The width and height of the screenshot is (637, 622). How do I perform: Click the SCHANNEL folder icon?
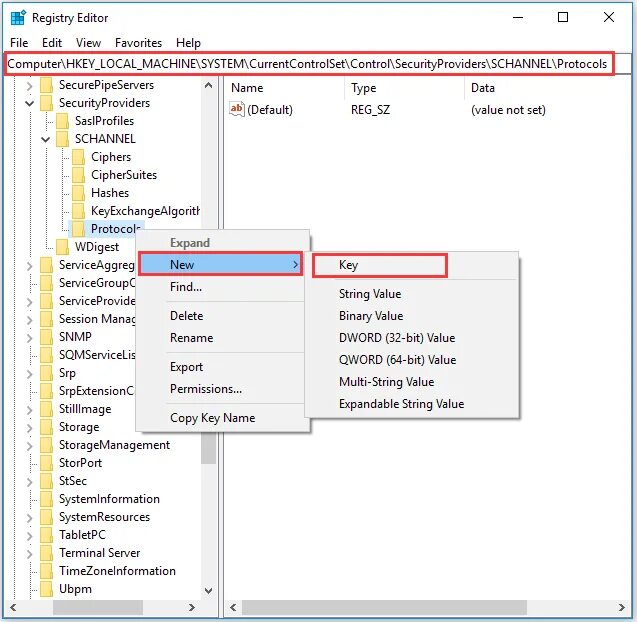point(62,139)
